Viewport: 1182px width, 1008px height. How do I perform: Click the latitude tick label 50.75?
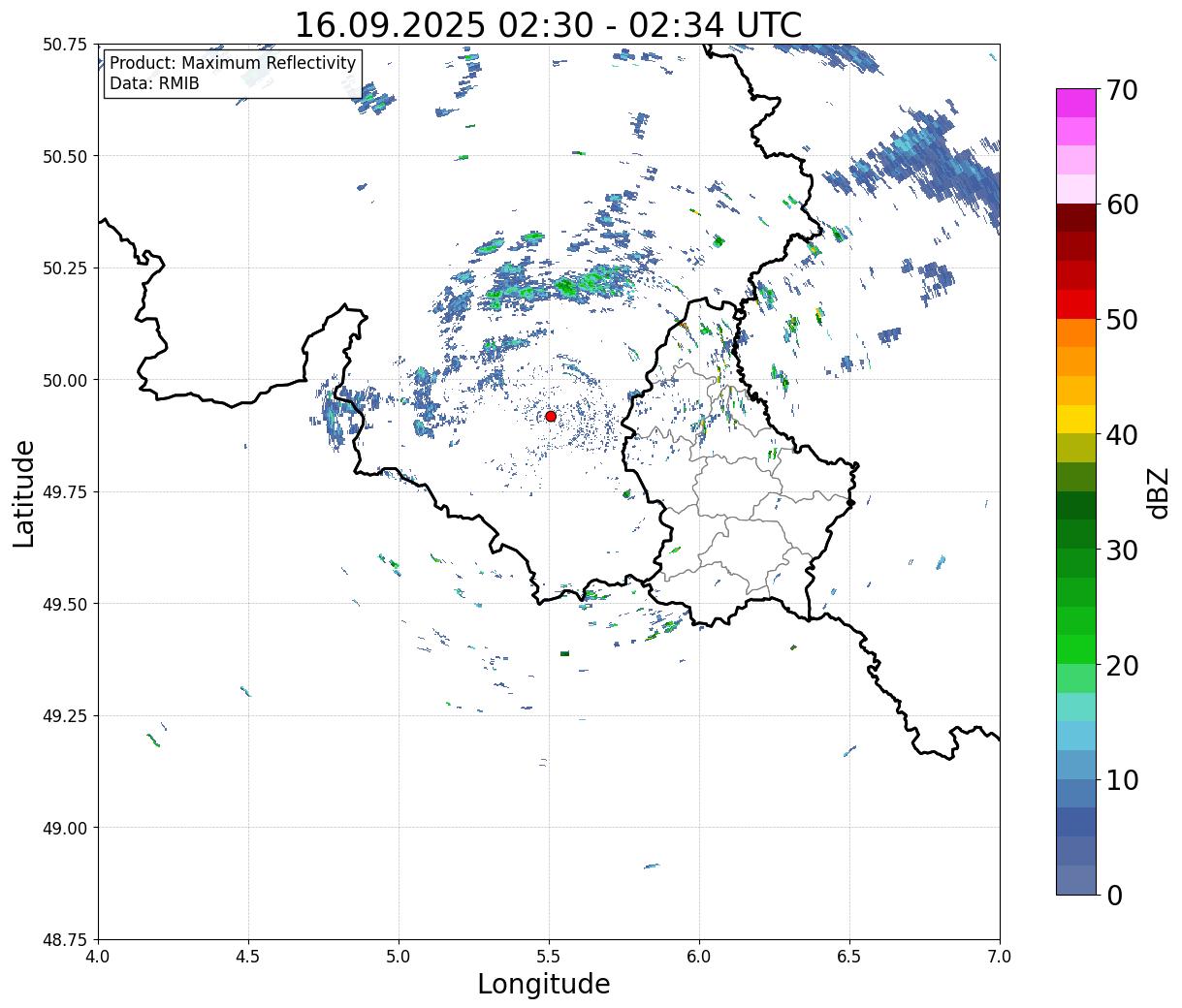65,44
